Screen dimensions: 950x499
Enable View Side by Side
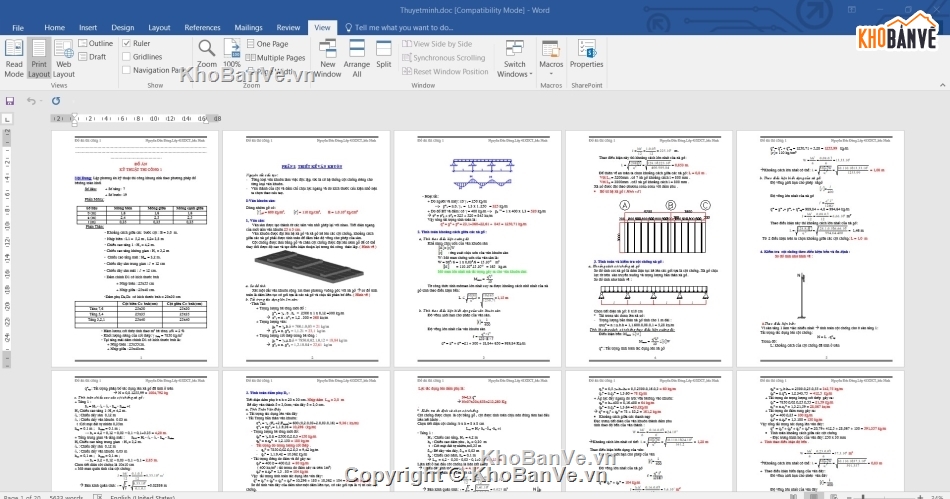tap(437, 44)
